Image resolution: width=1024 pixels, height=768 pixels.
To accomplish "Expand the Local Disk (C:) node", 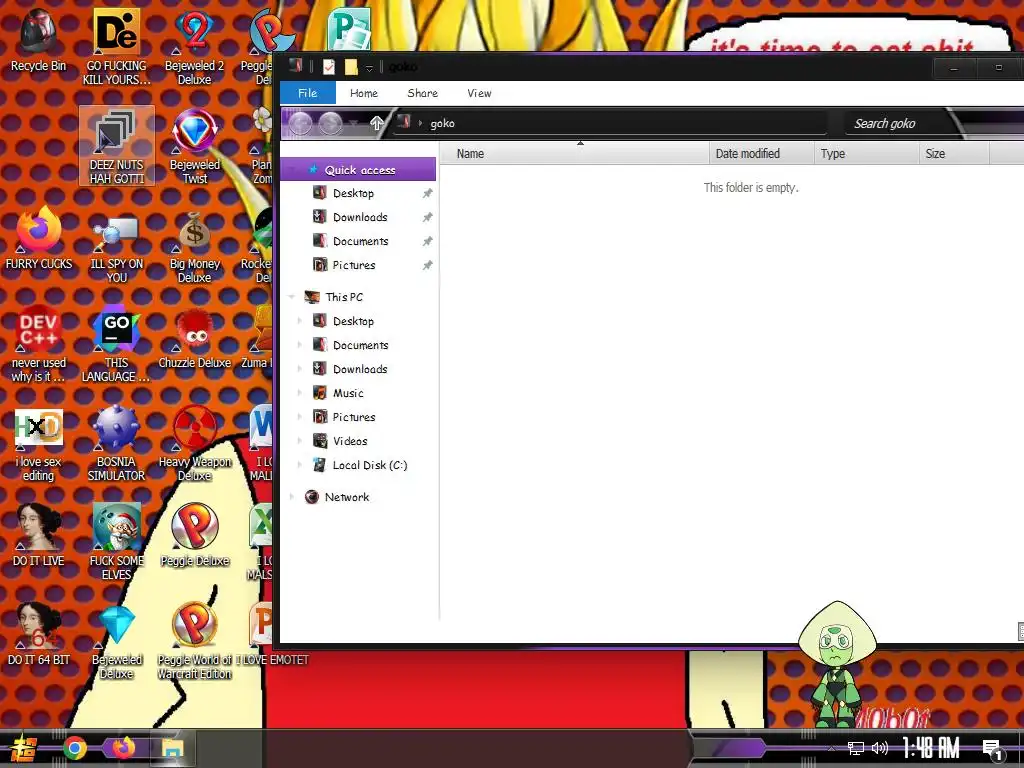I will click(x=300, y=465).
